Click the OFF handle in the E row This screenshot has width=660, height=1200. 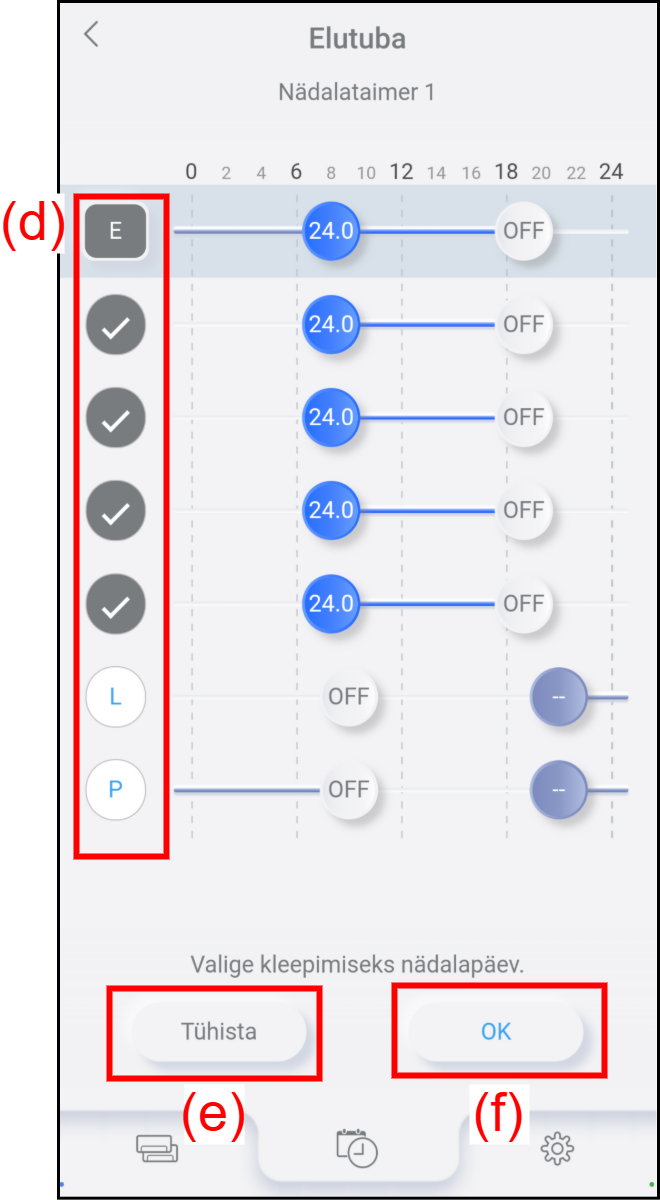tap(523, 231)
